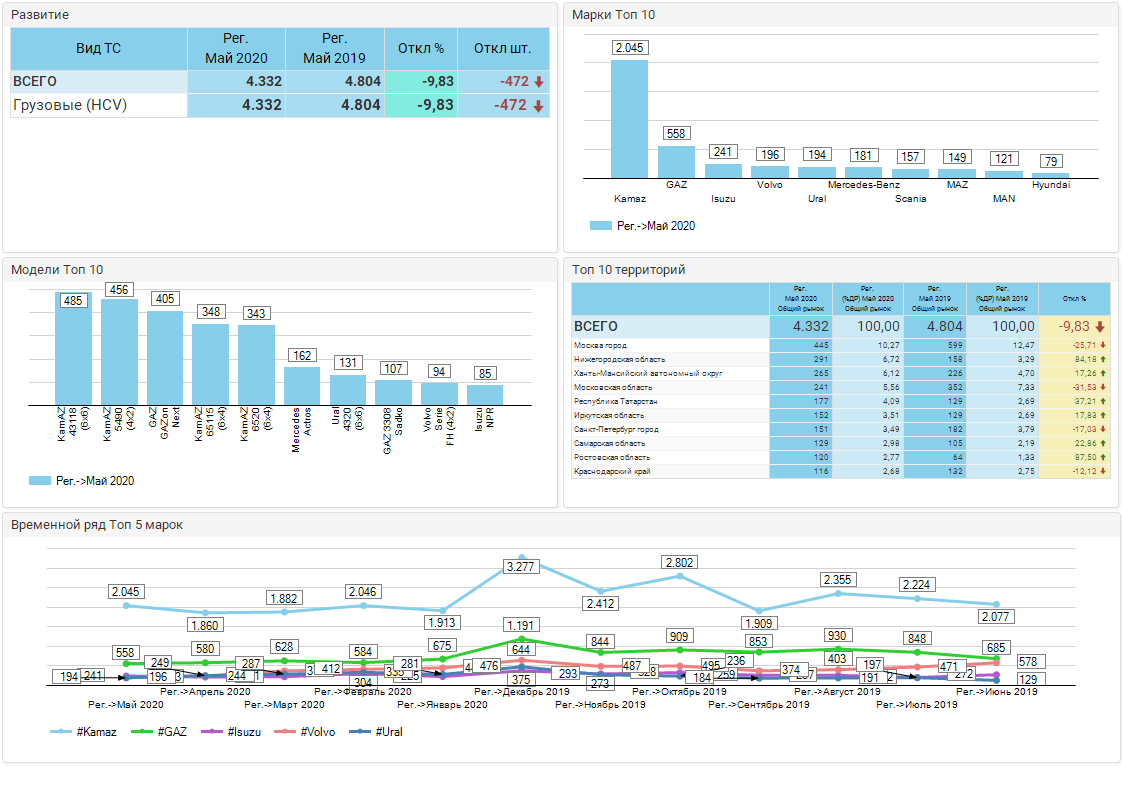Click the Mercedes Actros bar labeled 162

point(302,386)
